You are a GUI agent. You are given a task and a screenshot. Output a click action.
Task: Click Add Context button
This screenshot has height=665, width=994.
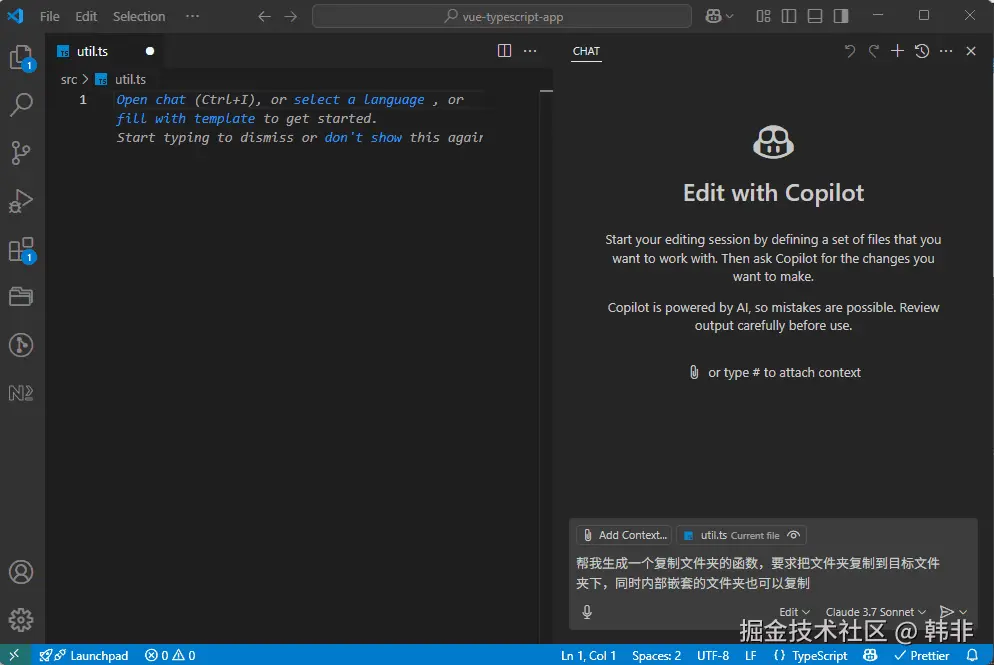pos(624,535)
